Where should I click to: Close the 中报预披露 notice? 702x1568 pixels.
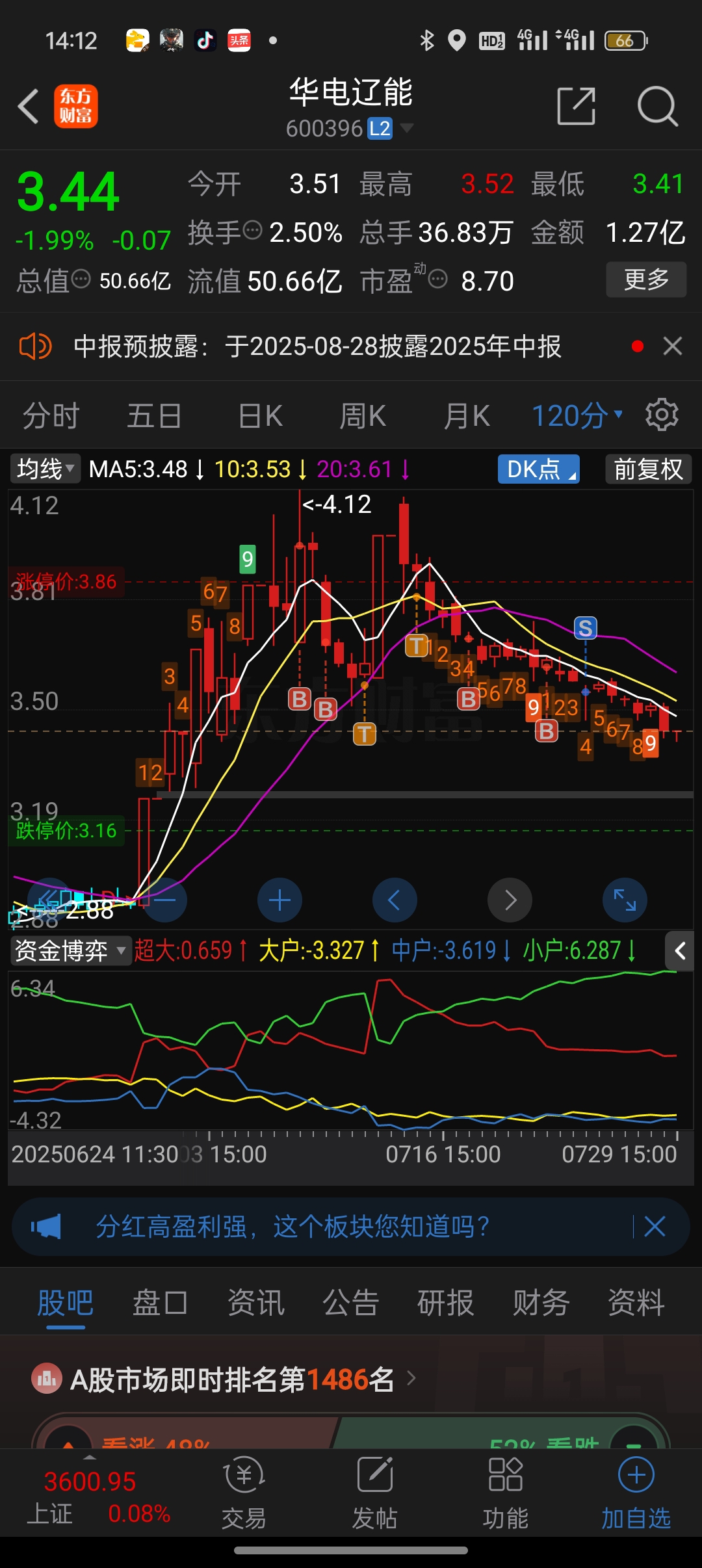(673, 346)
